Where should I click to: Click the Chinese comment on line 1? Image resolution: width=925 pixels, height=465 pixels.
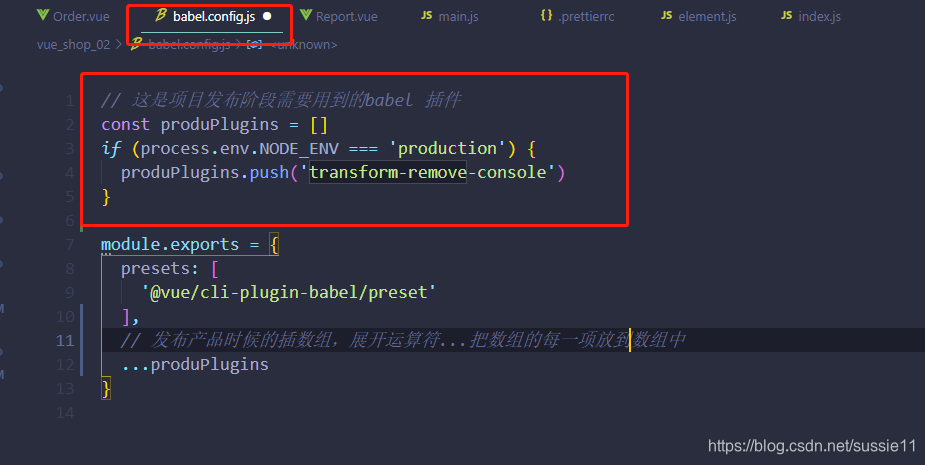281,100
